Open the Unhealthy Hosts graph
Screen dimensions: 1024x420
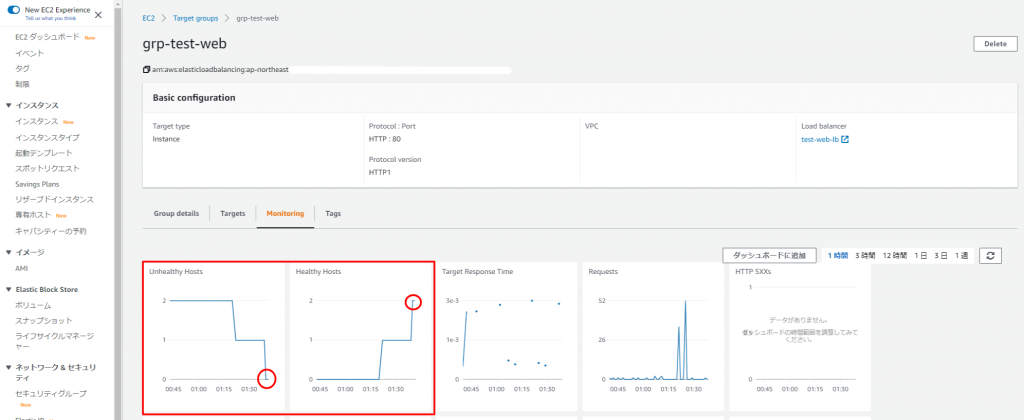[214, 336]
